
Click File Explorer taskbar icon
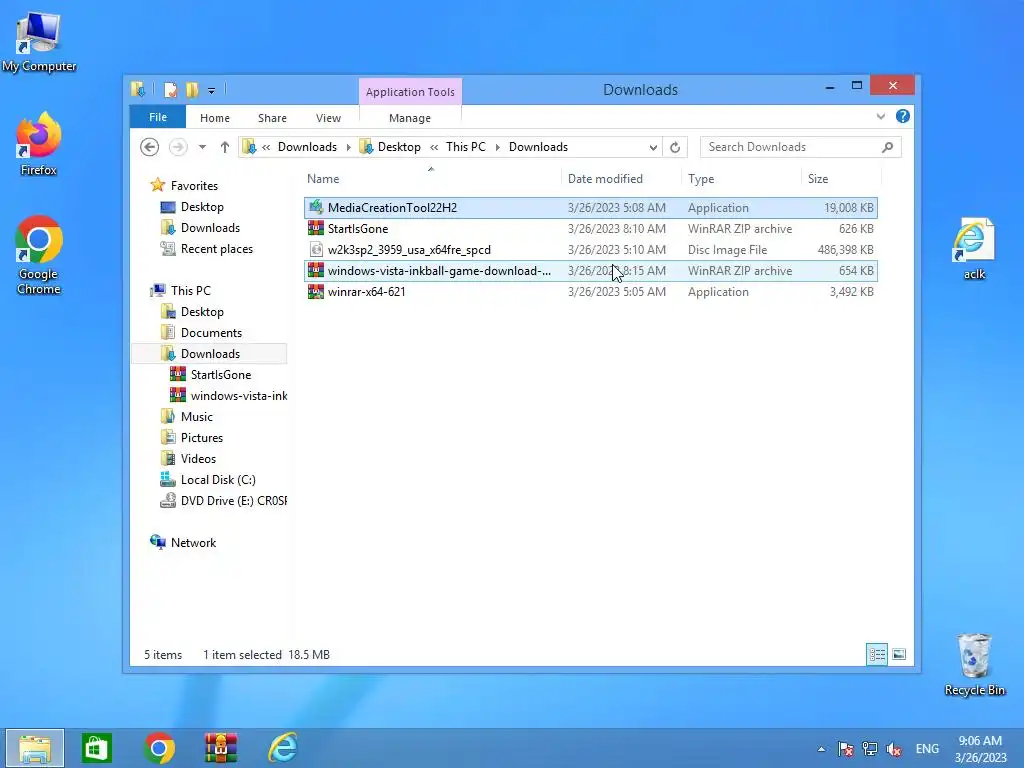click(35, 748)
